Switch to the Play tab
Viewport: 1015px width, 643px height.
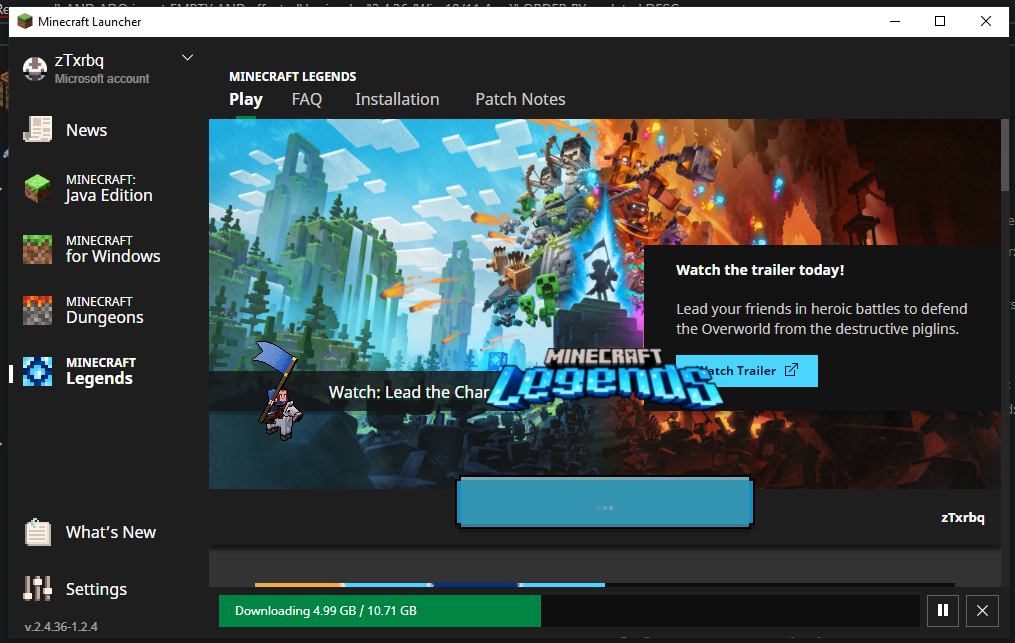point(246,99)
